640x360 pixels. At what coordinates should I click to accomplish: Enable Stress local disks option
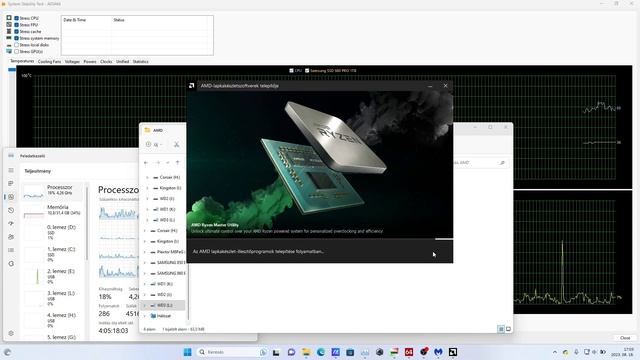[16, 45]
